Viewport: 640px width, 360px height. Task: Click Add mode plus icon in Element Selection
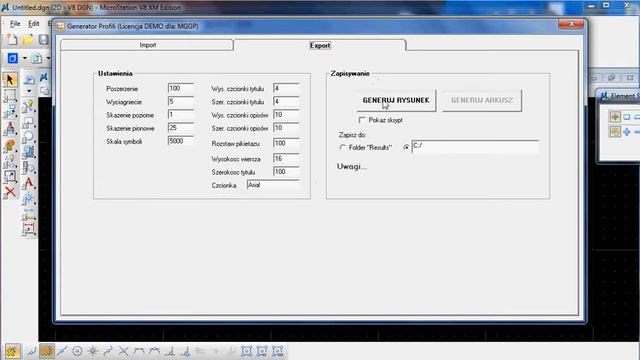click(627, 132)
